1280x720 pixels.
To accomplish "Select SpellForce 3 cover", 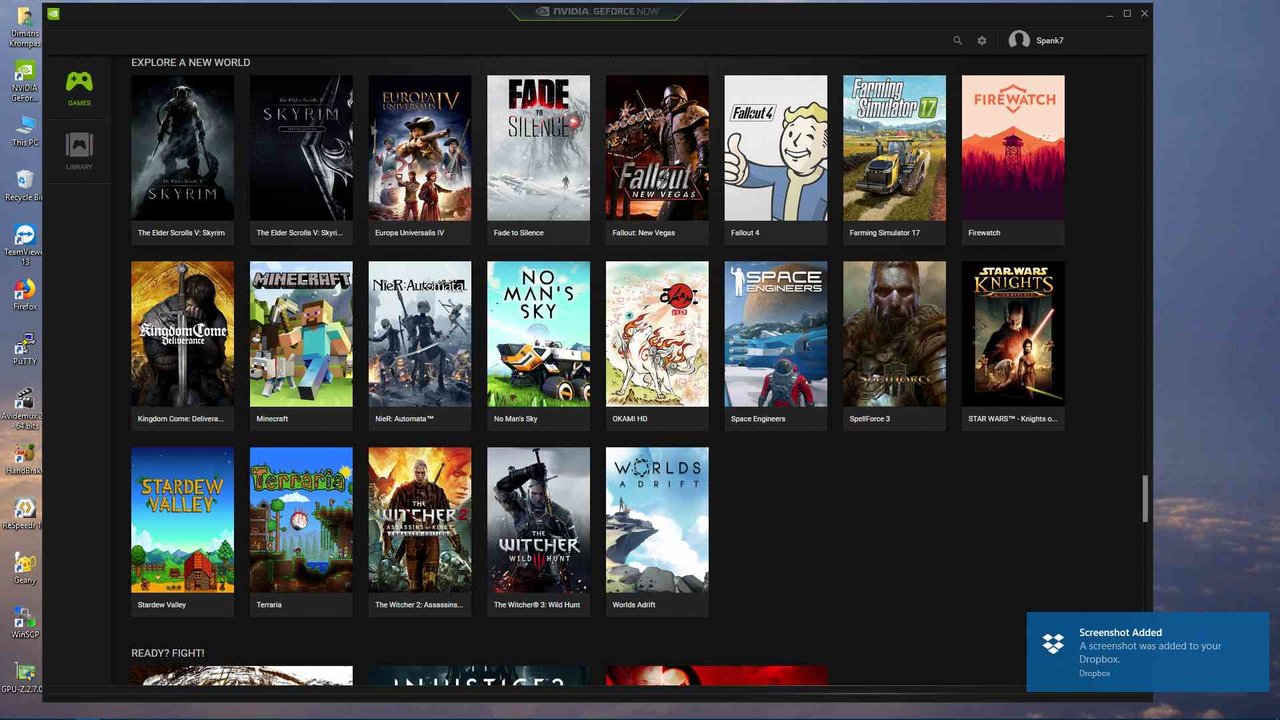I will [x=894, y=334].
